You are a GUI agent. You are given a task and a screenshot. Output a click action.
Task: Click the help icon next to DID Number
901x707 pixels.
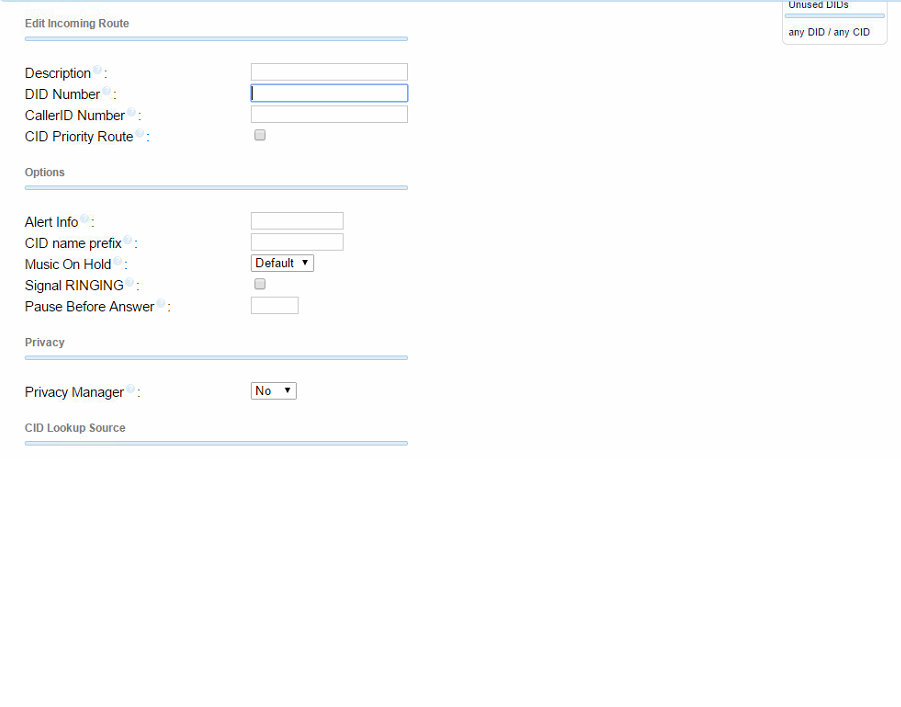pyautogui.click(x=106, y=92)
